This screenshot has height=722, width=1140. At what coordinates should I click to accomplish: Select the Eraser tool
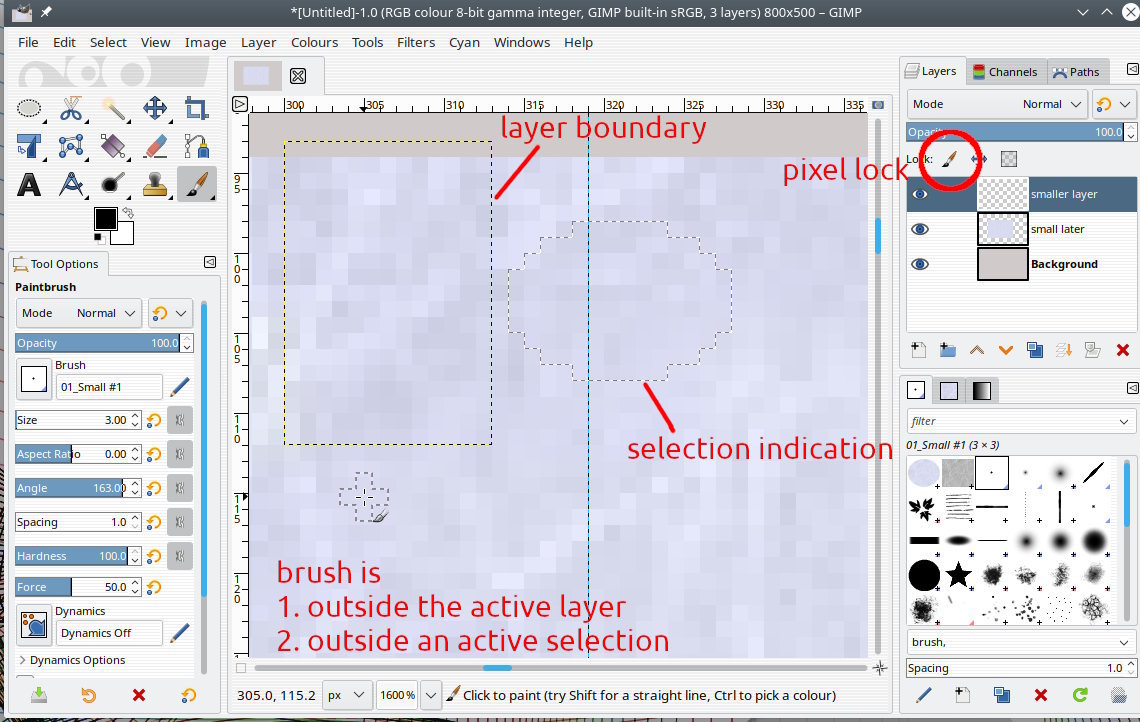pyautogui.click(x=155, y=147)
